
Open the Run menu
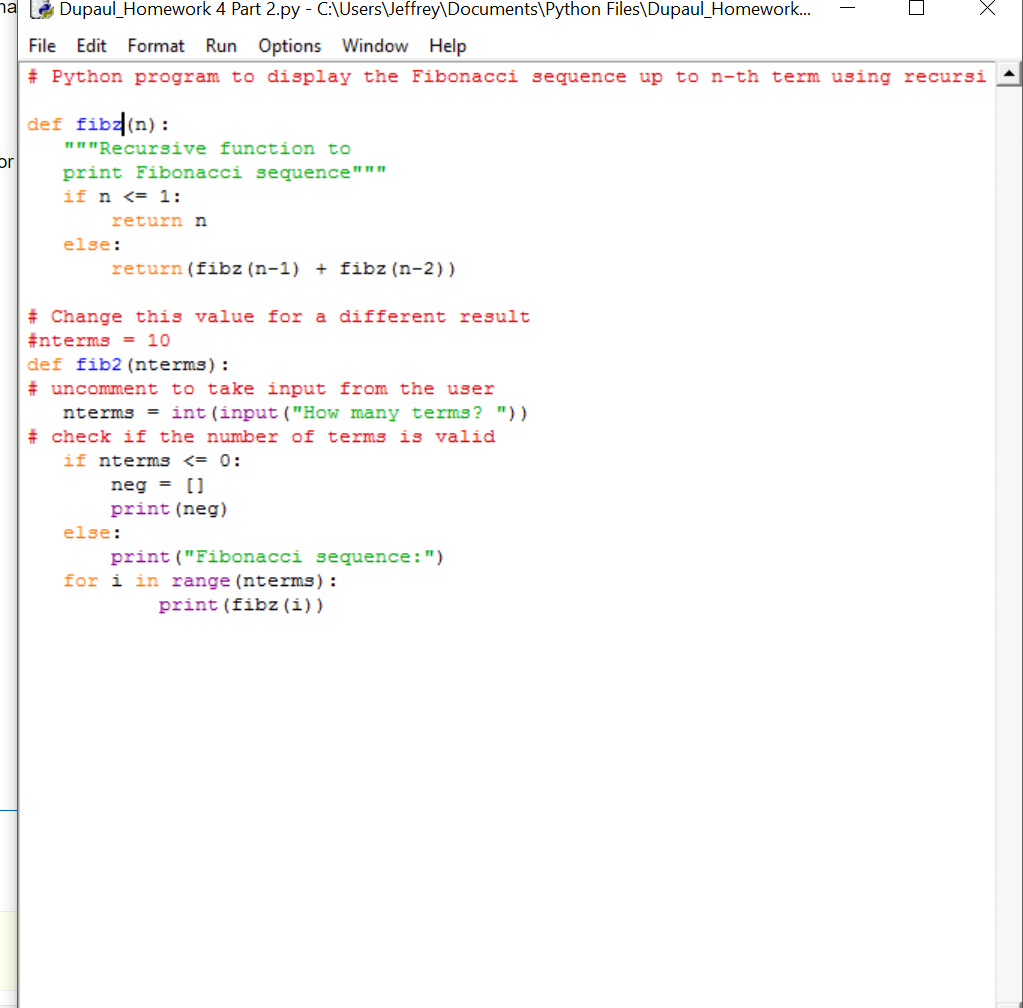(x=221, y=46)
